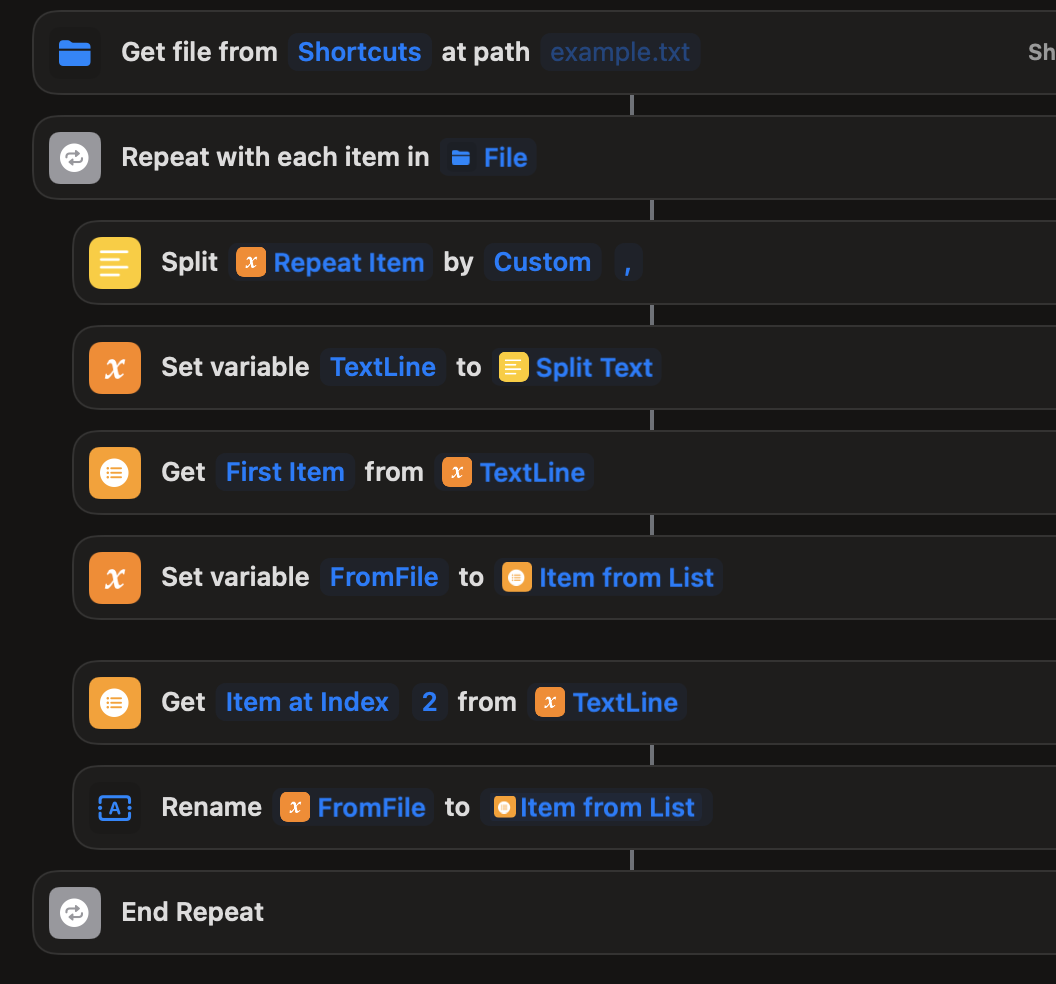Image resolution: width=1056 pixels, height=984 pixels.
Task: Click the Rename action icon
Action: click(115, 808)
